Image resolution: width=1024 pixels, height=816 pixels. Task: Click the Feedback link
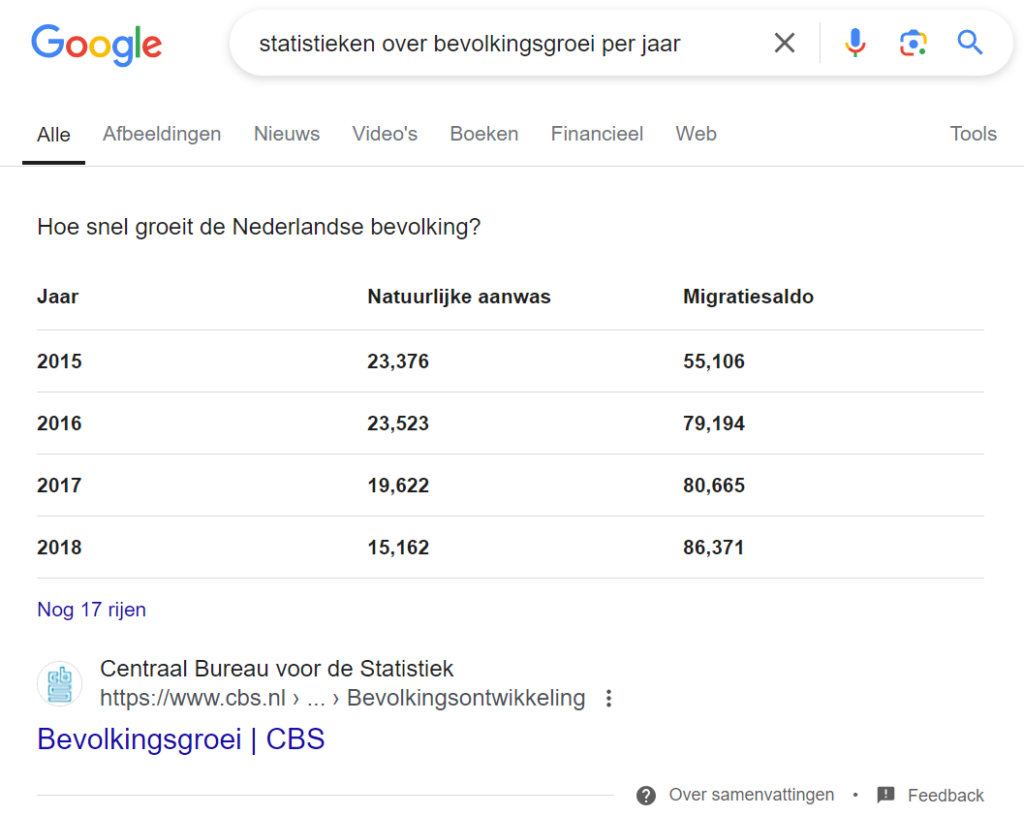945,795
